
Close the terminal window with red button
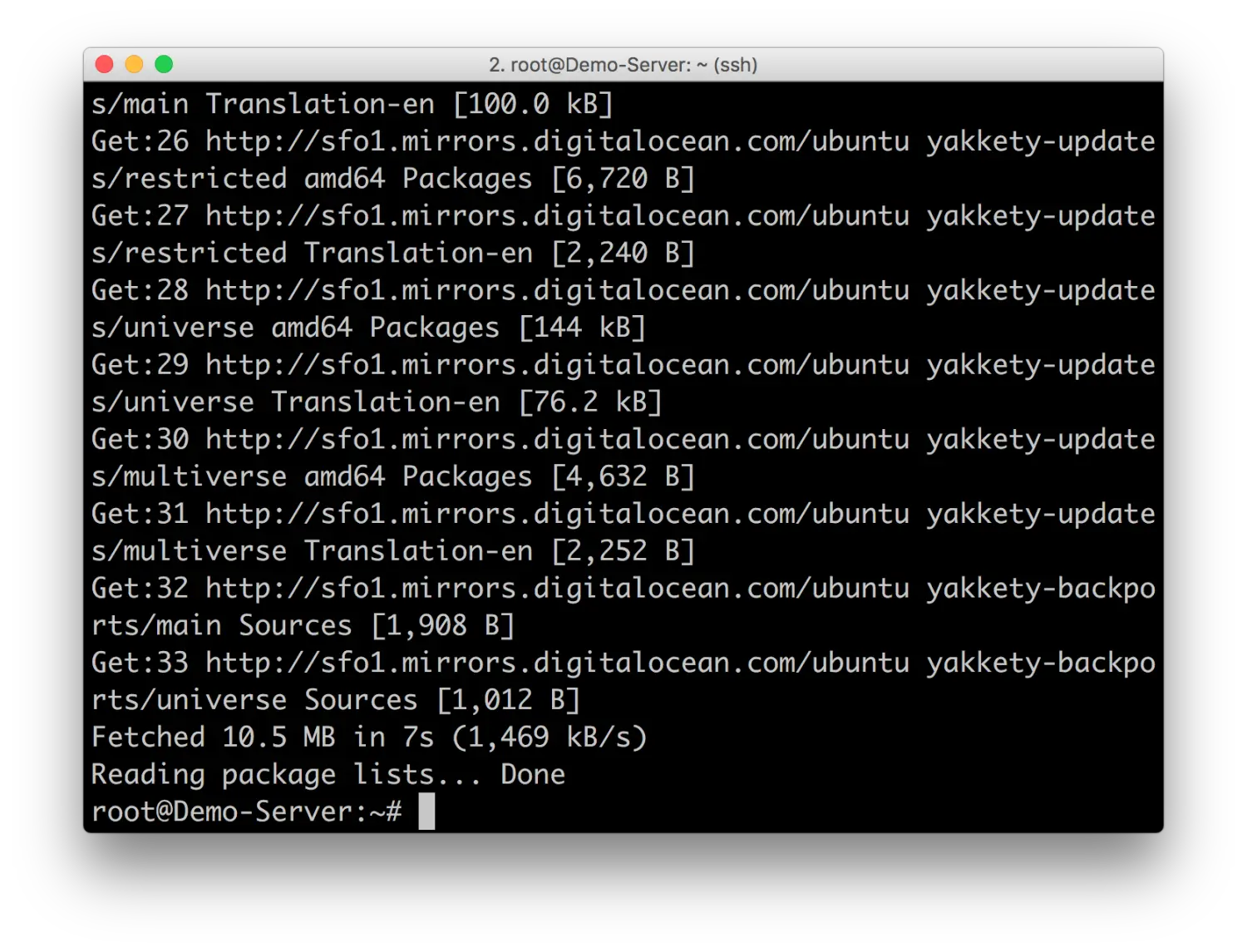point(104,64)
